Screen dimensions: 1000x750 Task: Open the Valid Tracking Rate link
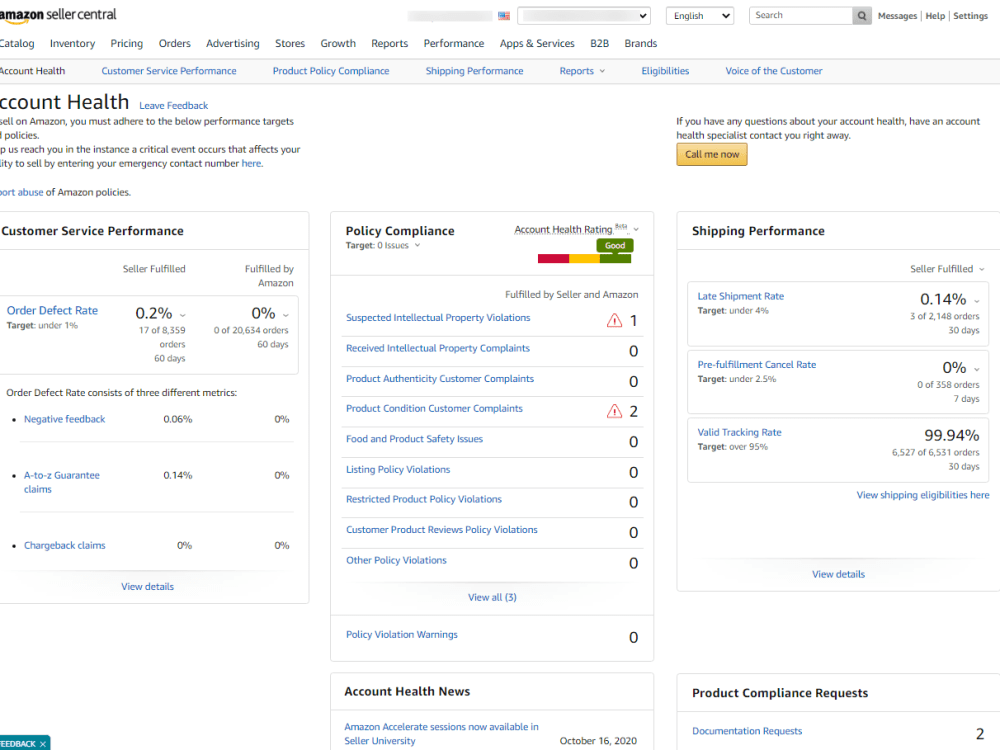click(739, 432)
